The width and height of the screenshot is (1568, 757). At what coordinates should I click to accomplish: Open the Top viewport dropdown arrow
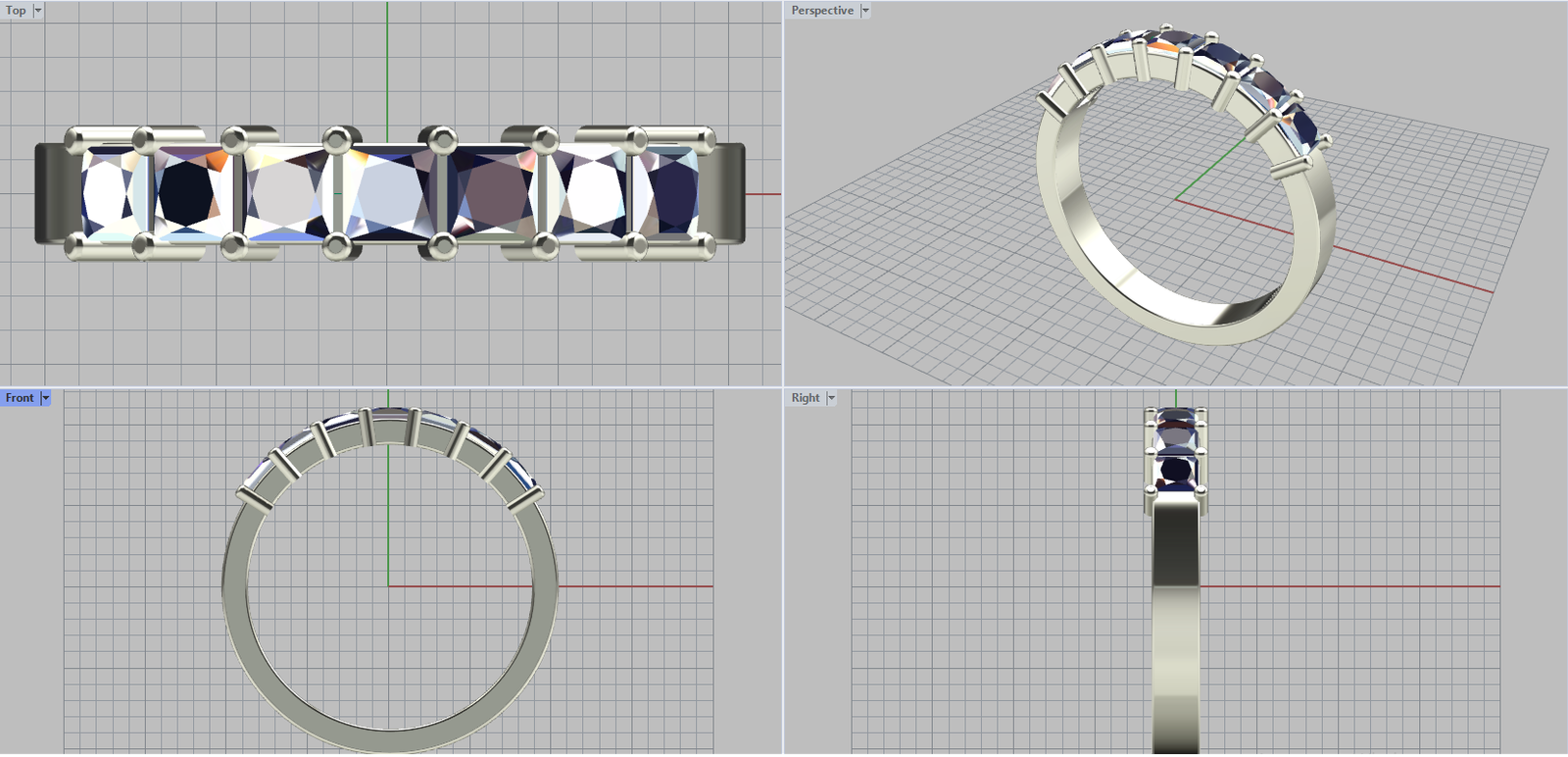click(x=38, y=11)
